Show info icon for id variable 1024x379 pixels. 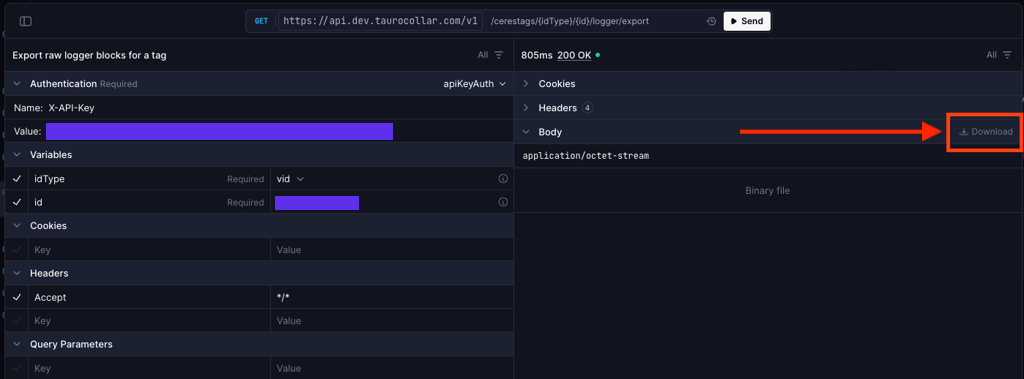click(x=503, y=203)
